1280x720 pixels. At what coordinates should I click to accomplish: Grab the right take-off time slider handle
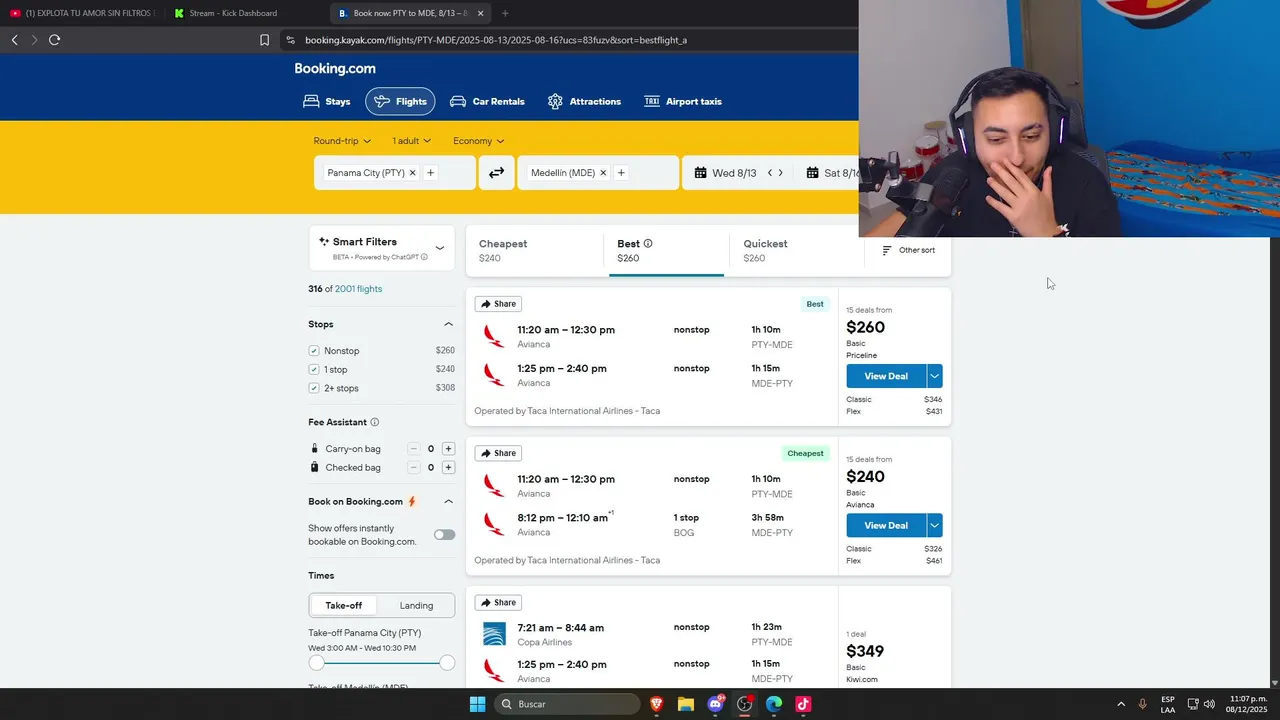[x=447, y=663]
